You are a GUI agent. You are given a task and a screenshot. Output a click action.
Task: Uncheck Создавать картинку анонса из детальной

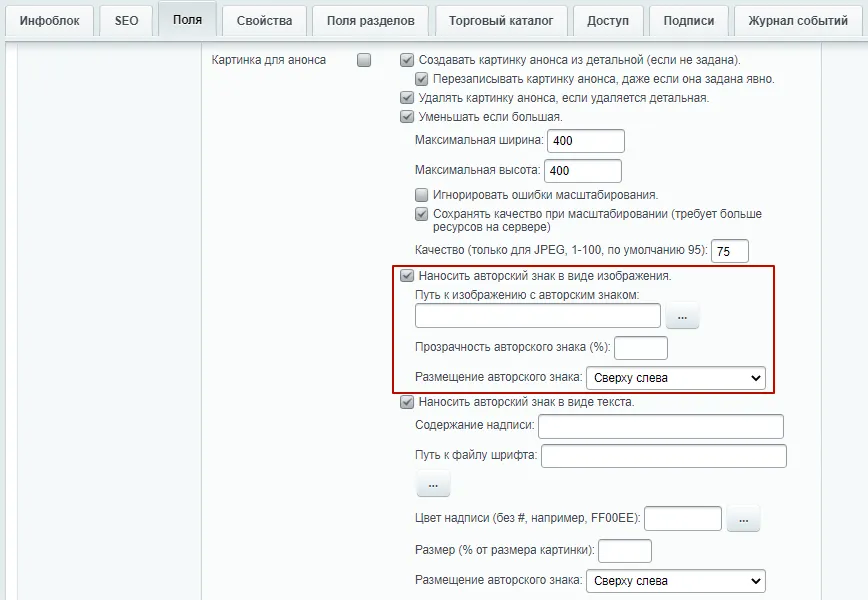[407, 60]
